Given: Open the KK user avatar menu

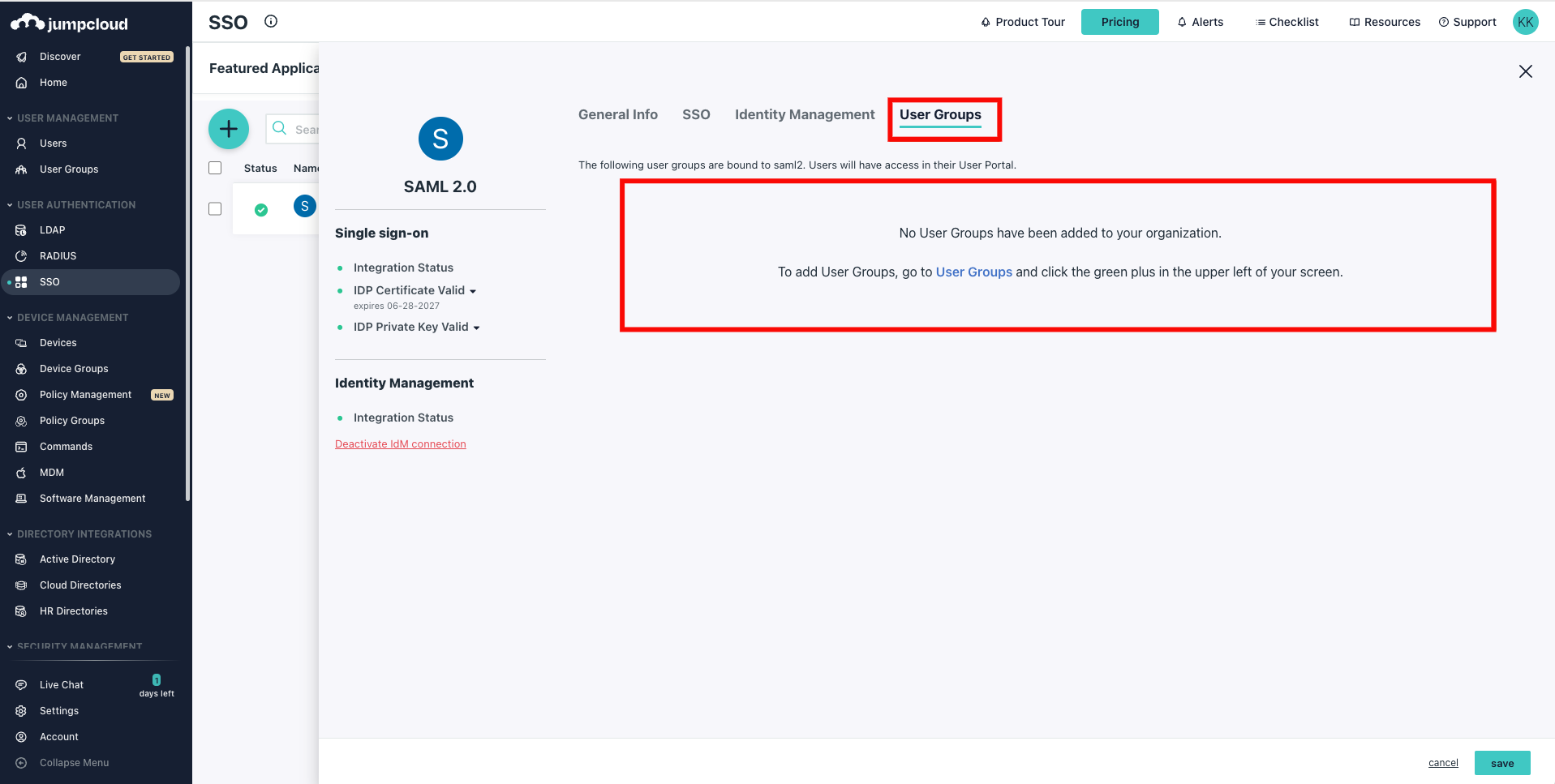Looking at the screenshot, I should (1526, 22).
